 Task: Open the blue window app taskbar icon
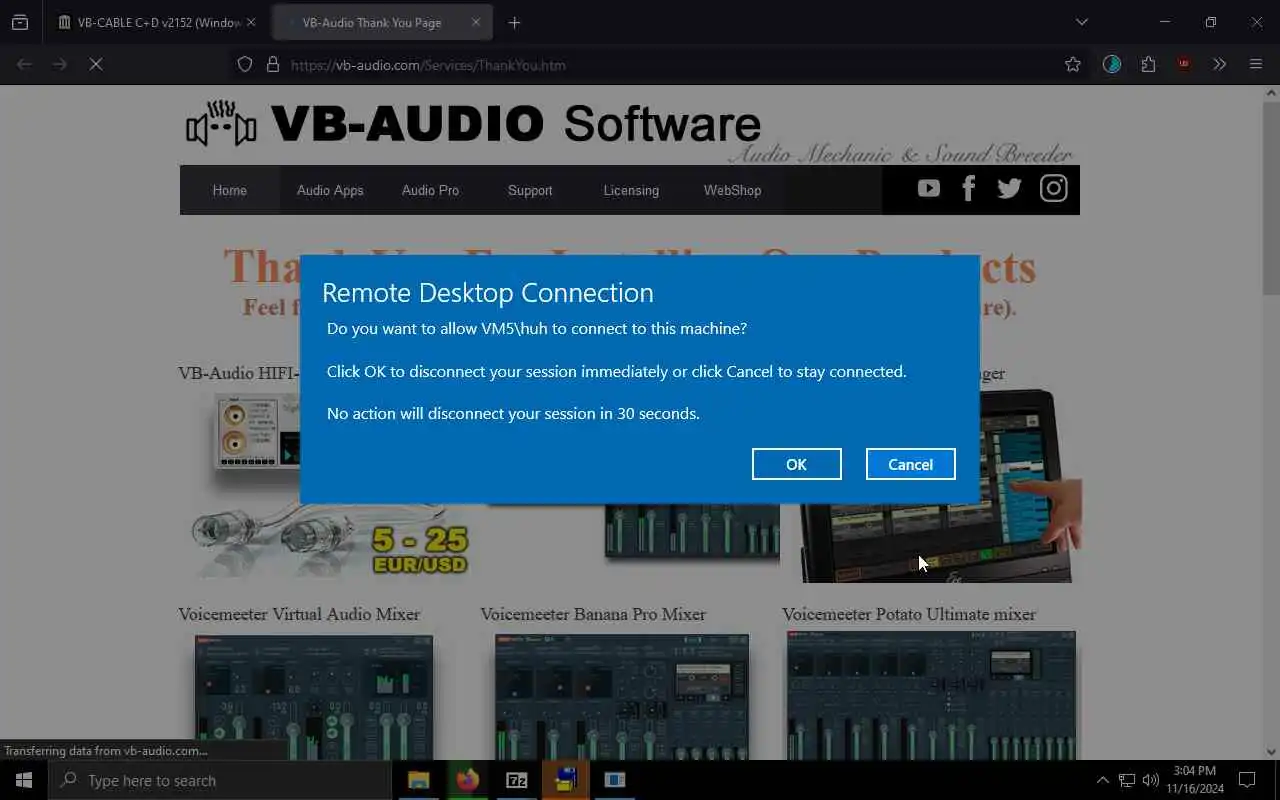614,780
